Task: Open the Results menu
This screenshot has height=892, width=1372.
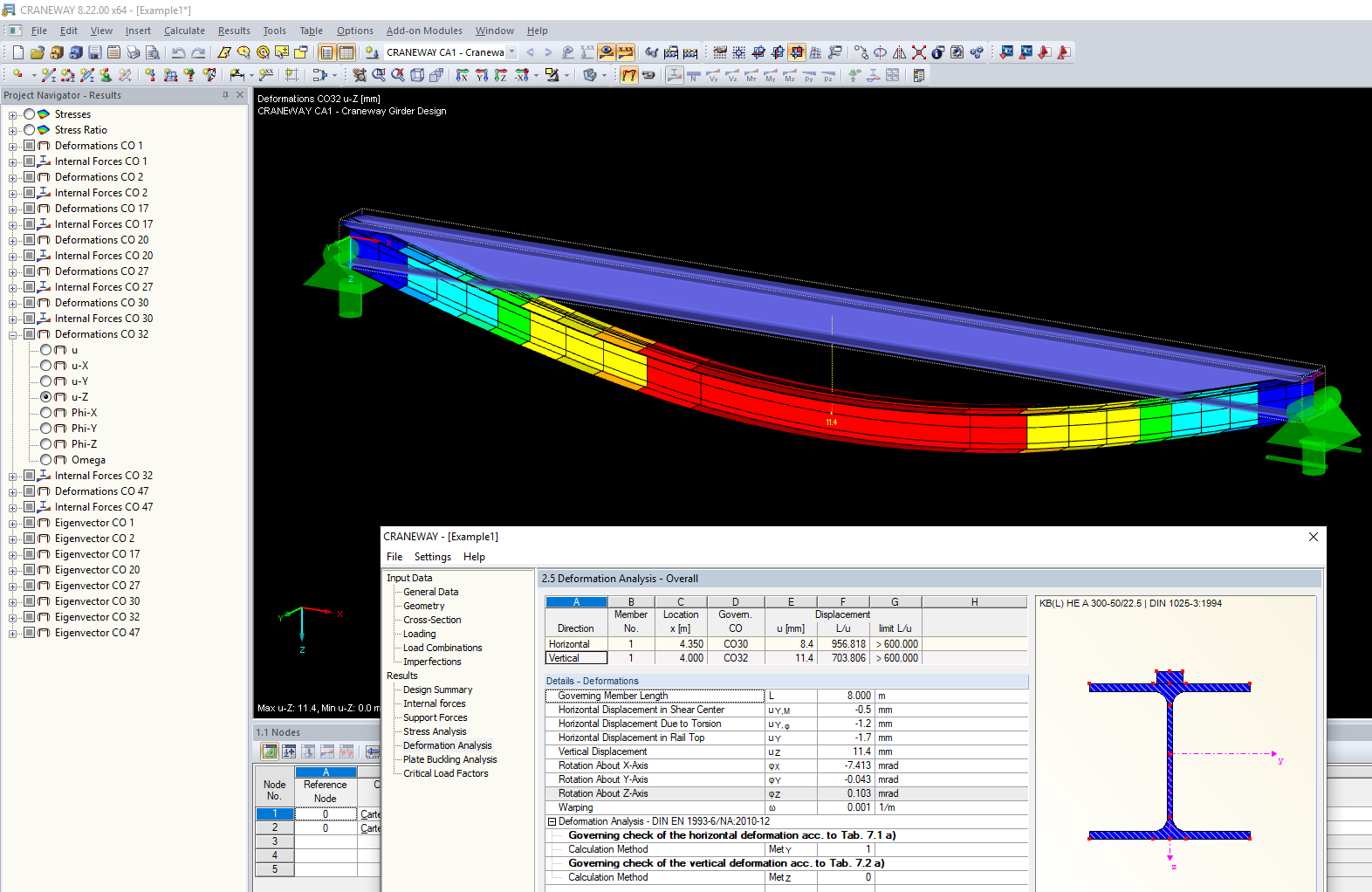Action: click(234, 31)
